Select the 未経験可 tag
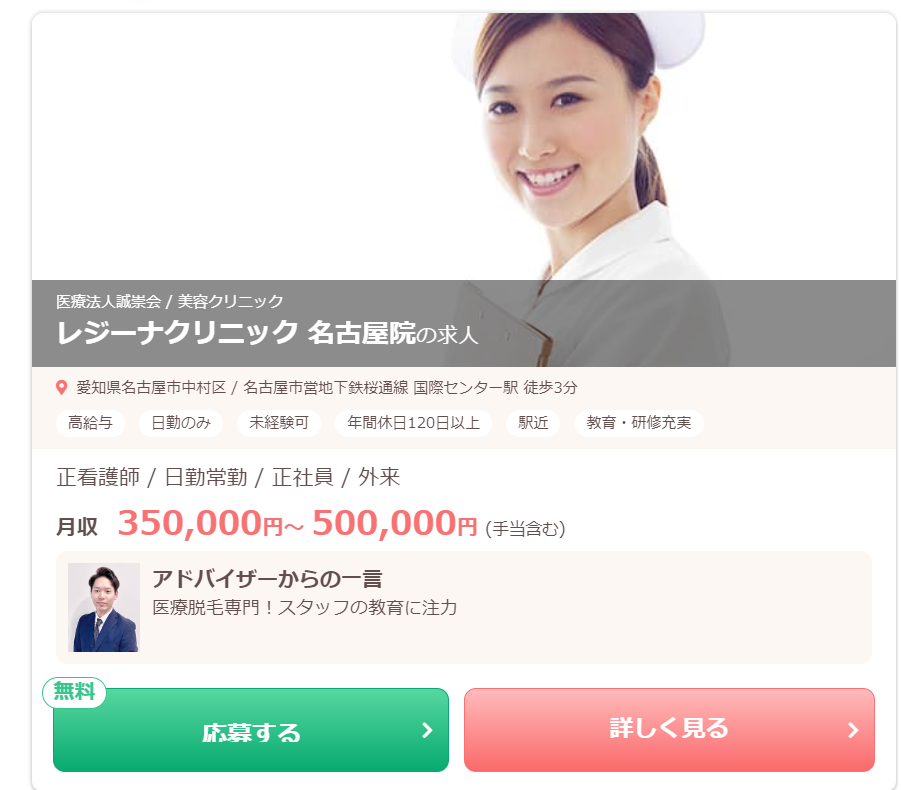This screenshot has height=790, width=901. point(279,423)
